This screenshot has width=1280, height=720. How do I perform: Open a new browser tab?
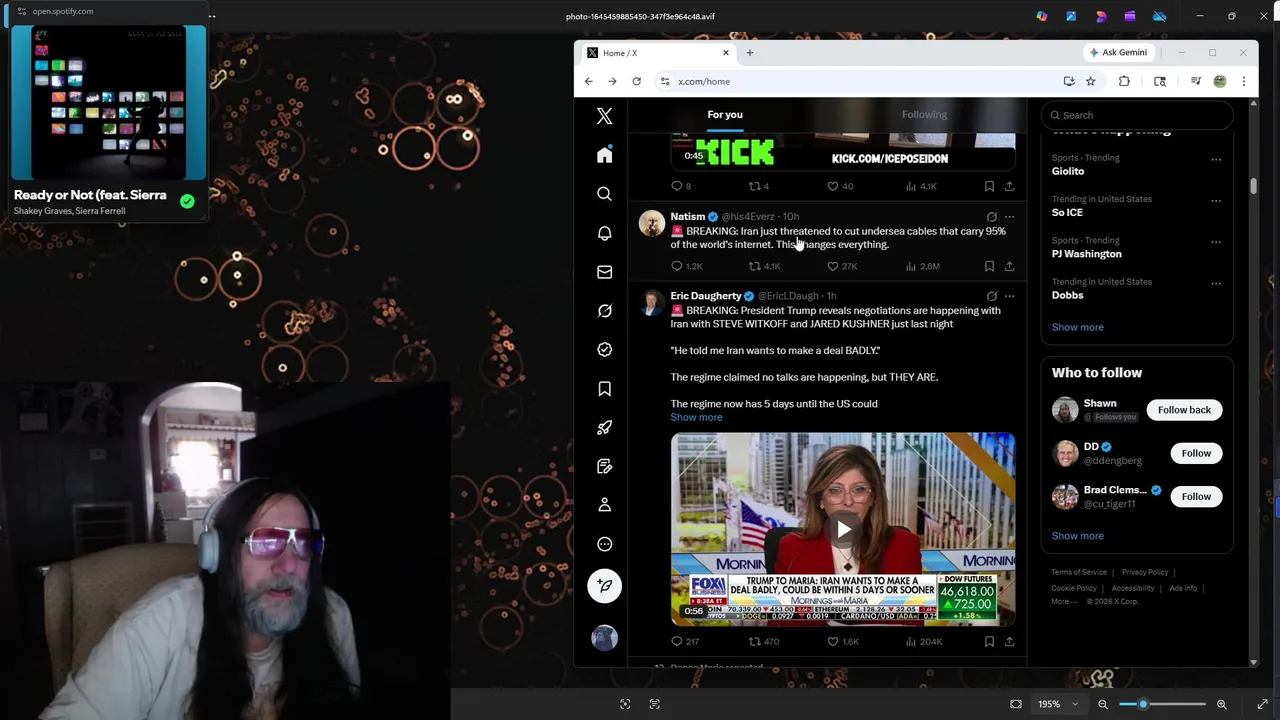coord(749,53)
